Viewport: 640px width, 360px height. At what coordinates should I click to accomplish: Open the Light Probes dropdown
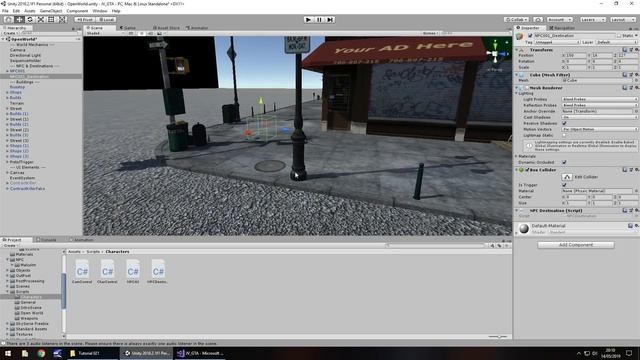click(599, 99)
